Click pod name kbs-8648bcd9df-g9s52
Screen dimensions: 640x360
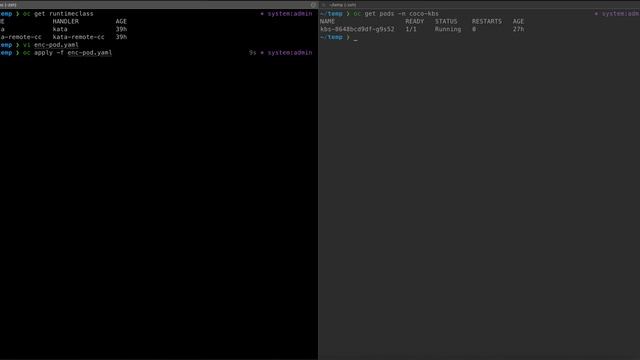357,29
